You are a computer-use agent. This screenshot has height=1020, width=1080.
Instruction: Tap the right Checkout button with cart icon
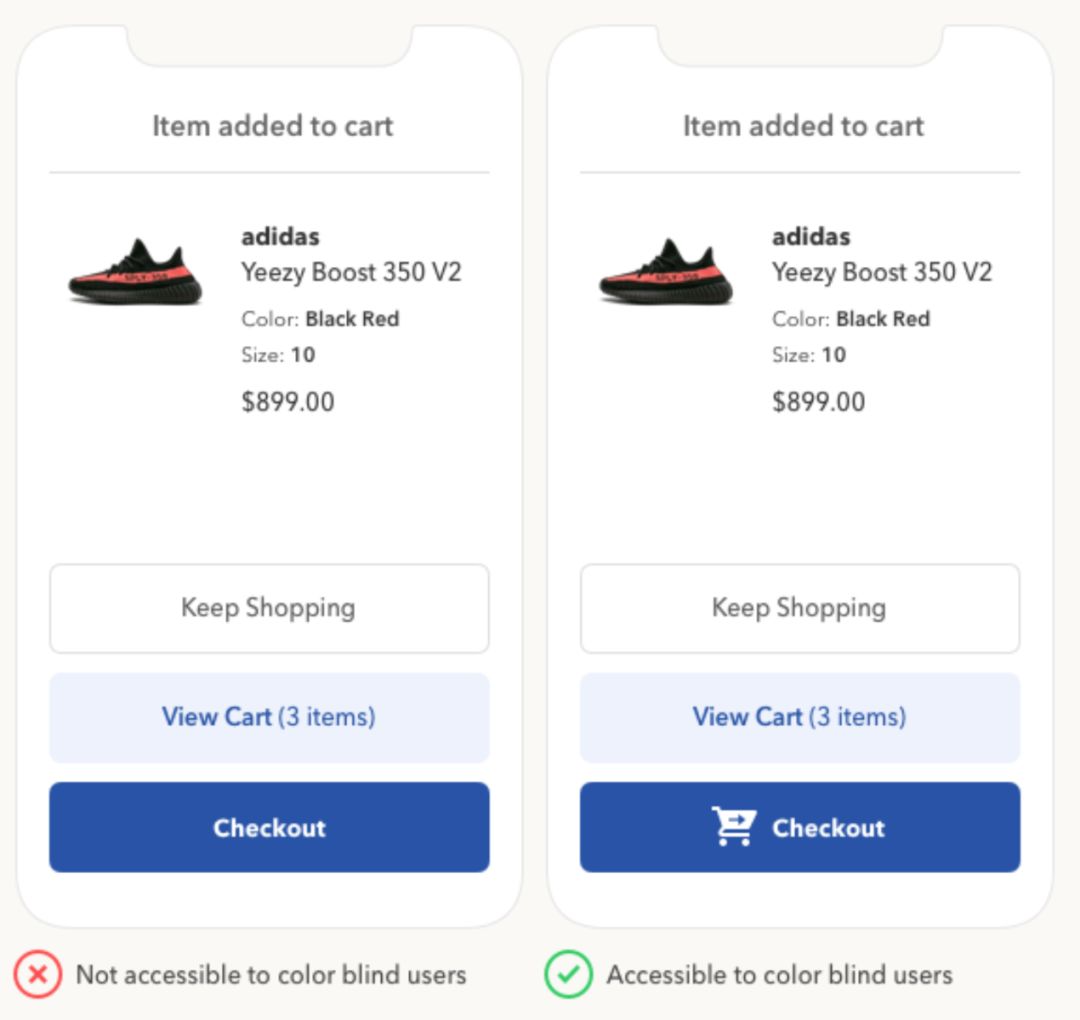(800, 827)
